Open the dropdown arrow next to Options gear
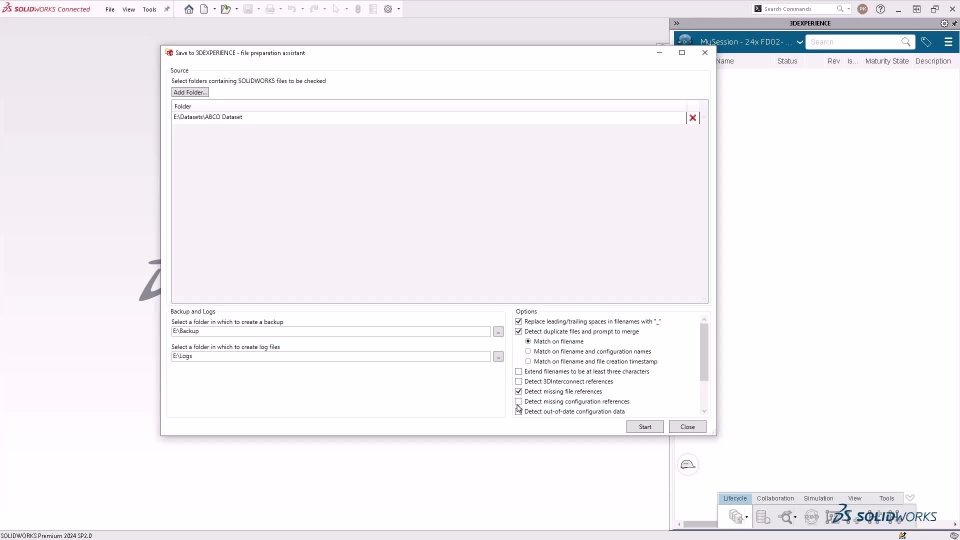The image size is (960, 540). pyautogui.click(x=399, y=9)
